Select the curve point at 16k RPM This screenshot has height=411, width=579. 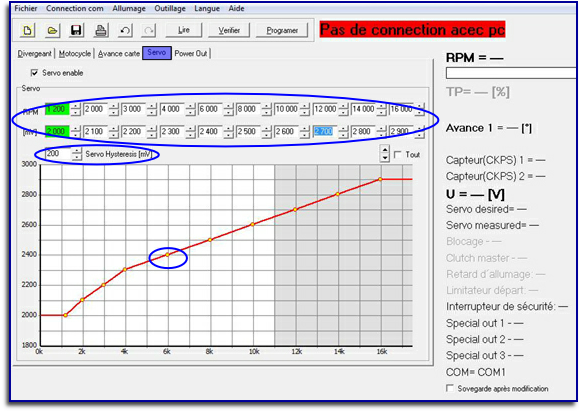point(380,179)
